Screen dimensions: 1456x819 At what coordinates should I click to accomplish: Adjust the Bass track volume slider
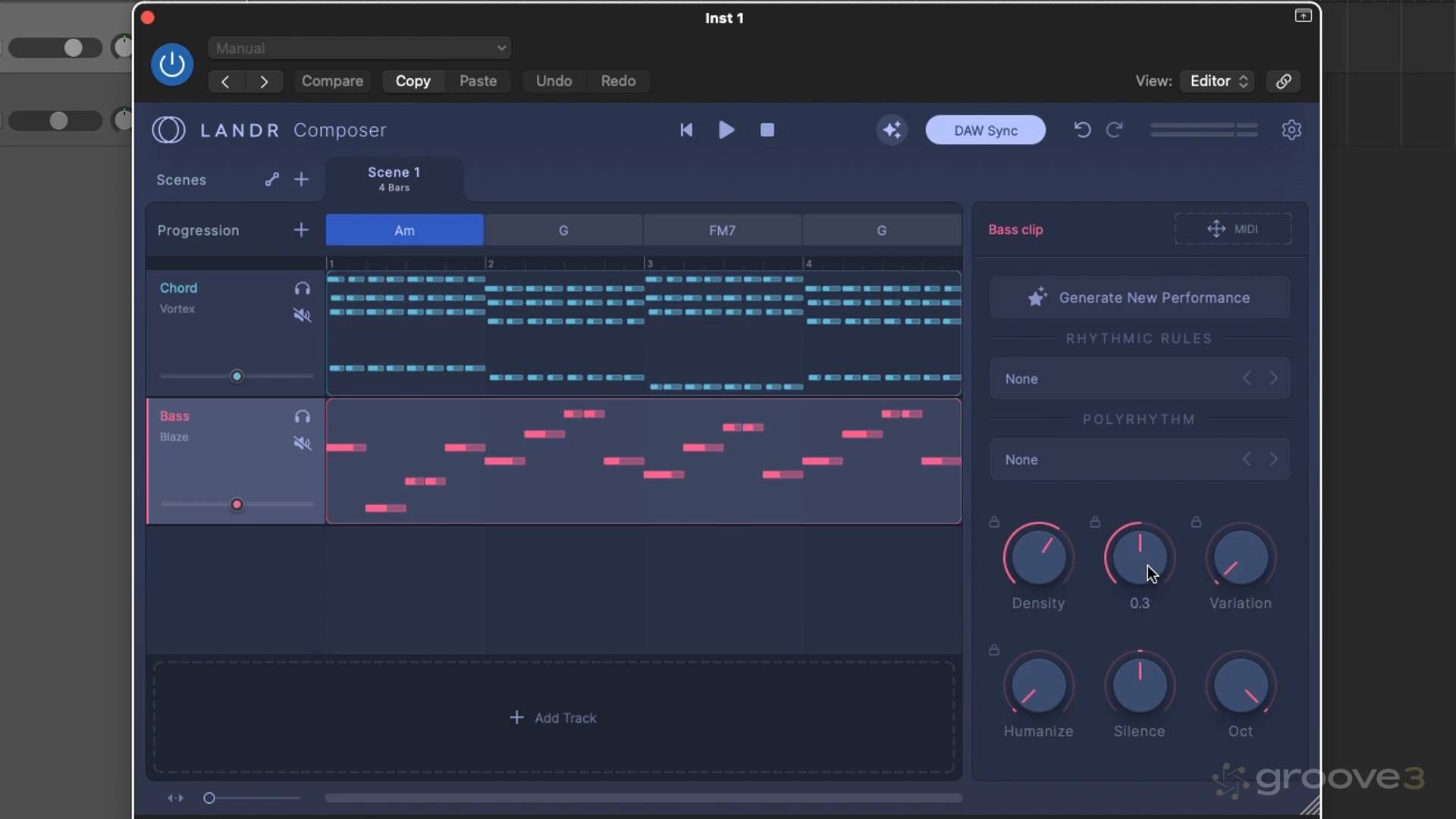237,504
